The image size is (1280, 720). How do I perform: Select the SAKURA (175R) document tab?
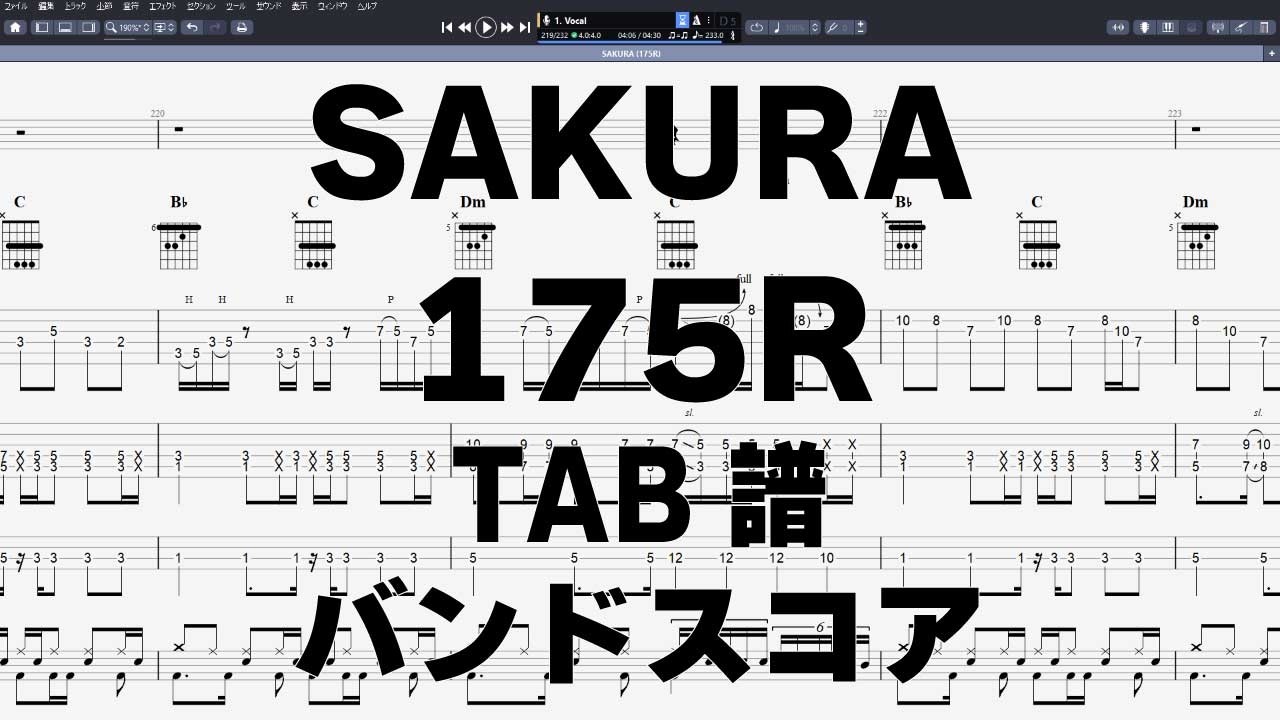[631, 53]
